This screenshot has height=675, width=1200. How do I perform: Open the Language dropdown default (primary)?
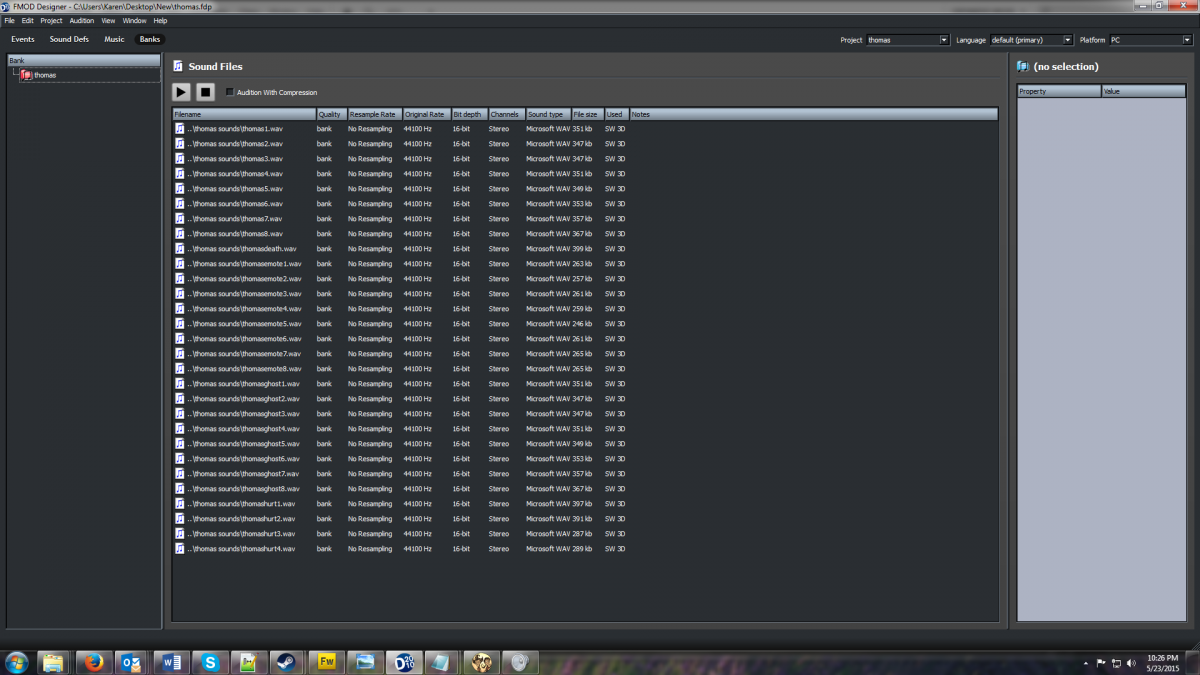pyautogui.click(x=1031, y=40)
